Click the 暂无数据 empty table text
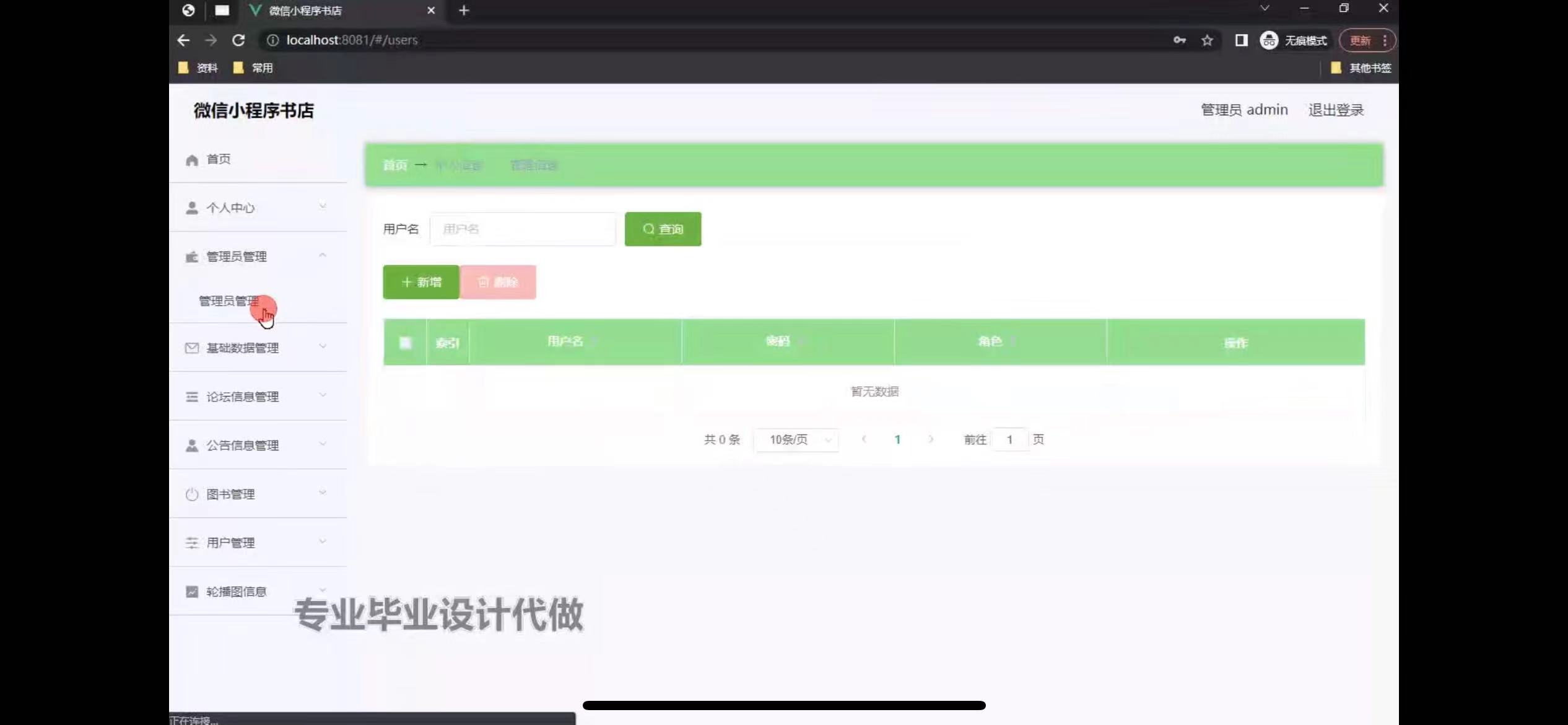Screen dimensions: 1568x725 (x=874, y=392)
